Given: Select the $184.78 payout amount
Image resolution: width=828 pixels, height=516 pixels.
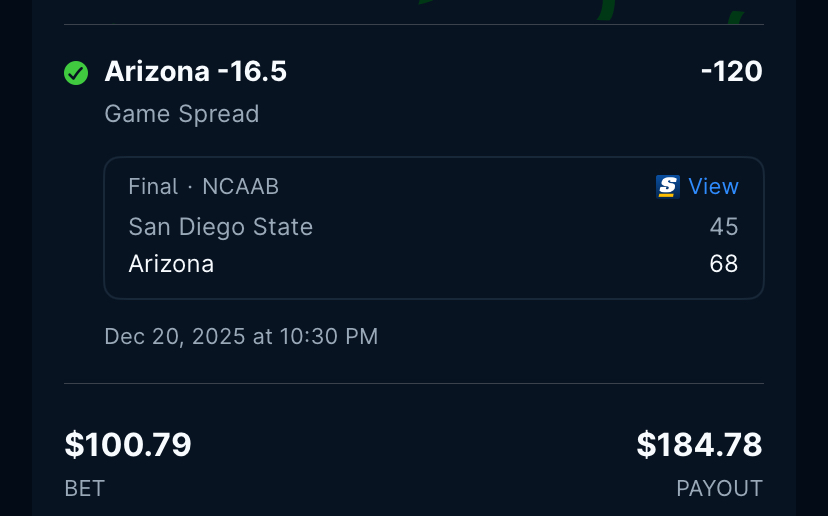Looking at the screenshot, I should 699,445.
